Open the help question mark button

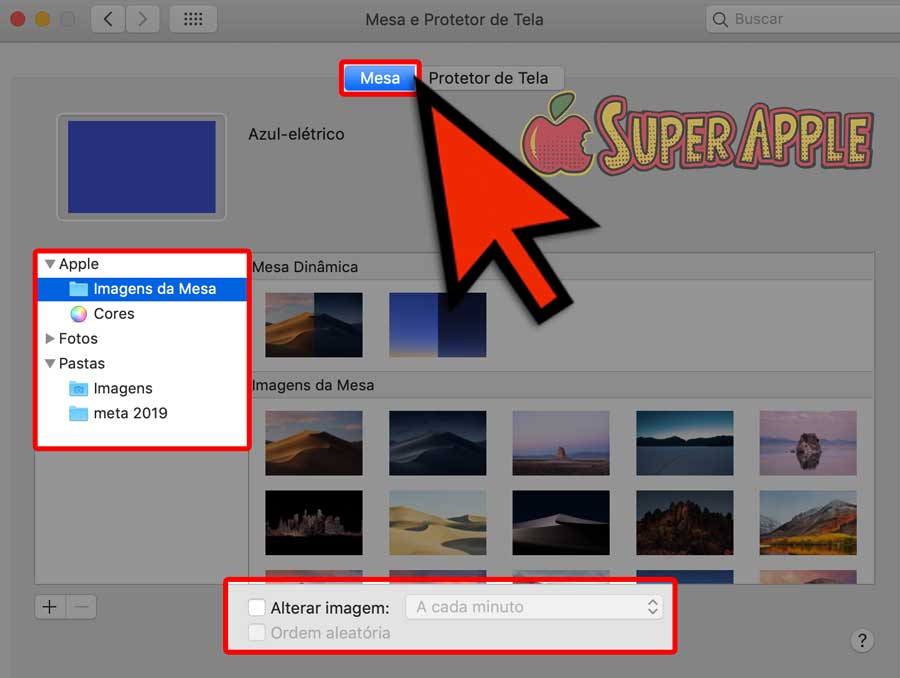pyautogui.click(x=862, y=641)
